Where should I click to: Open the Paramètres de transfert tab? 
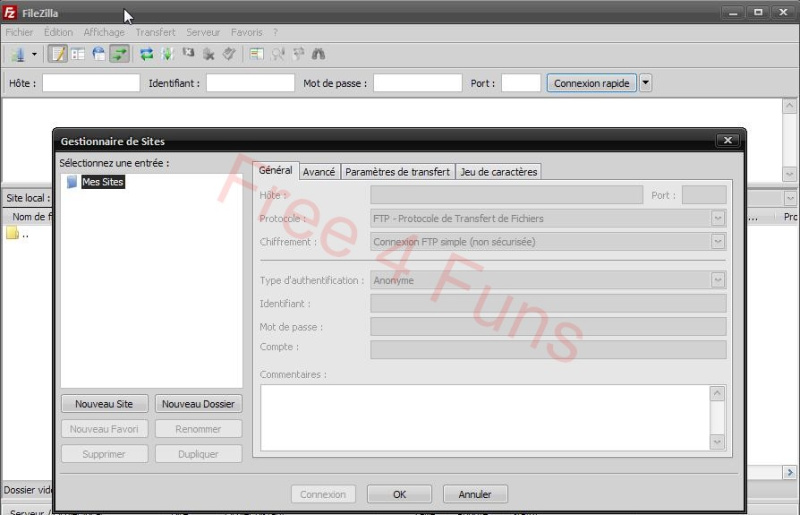(x=397, y=172)
